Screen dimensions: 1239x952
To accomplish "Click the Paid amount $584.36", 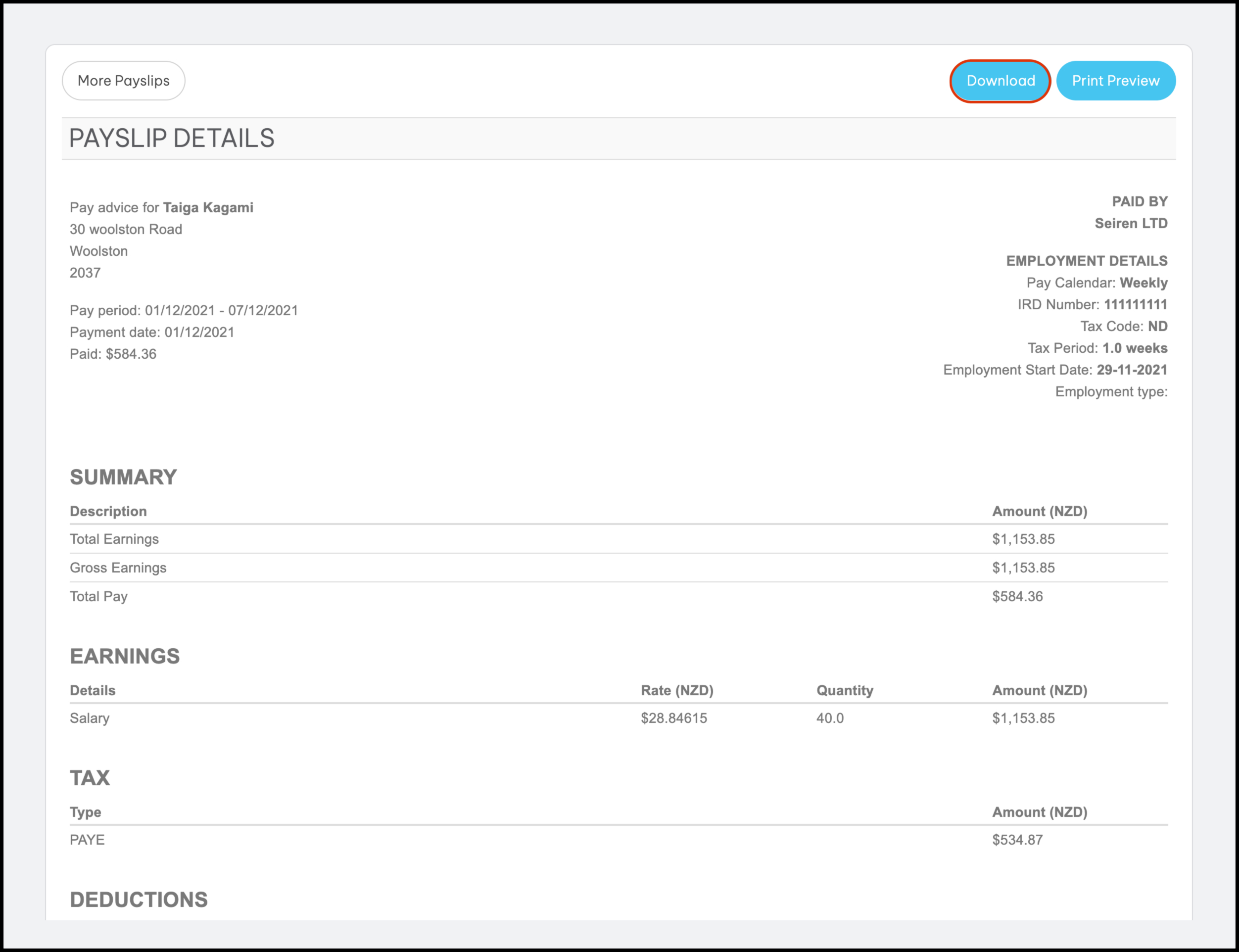I will 113,354.
